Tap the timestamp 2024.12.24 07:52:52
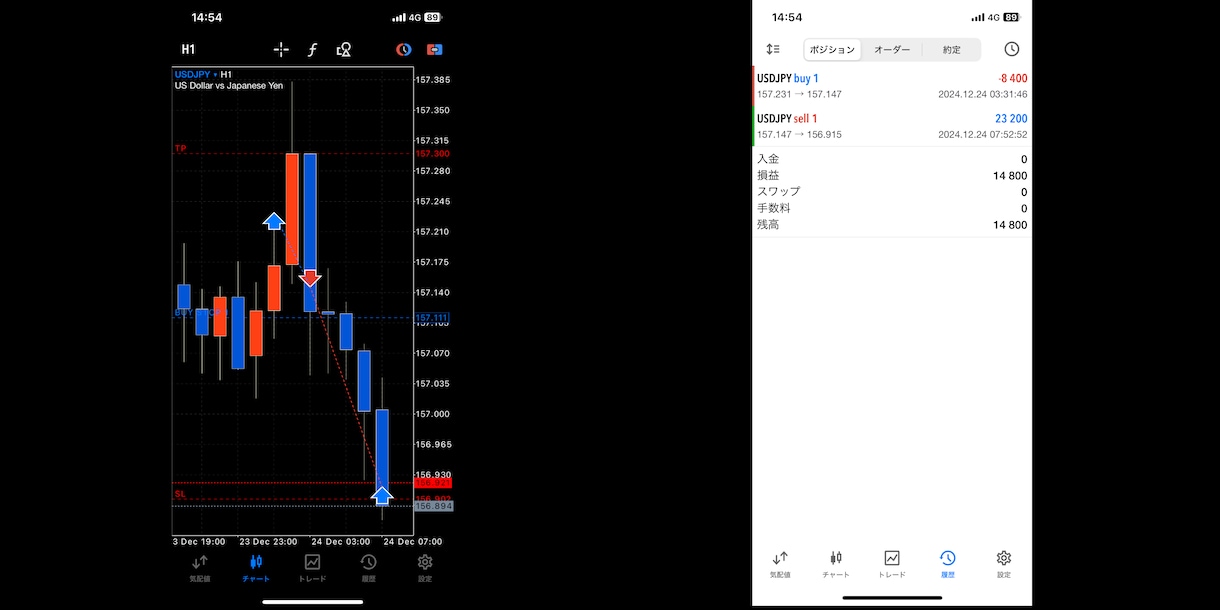 983,134
